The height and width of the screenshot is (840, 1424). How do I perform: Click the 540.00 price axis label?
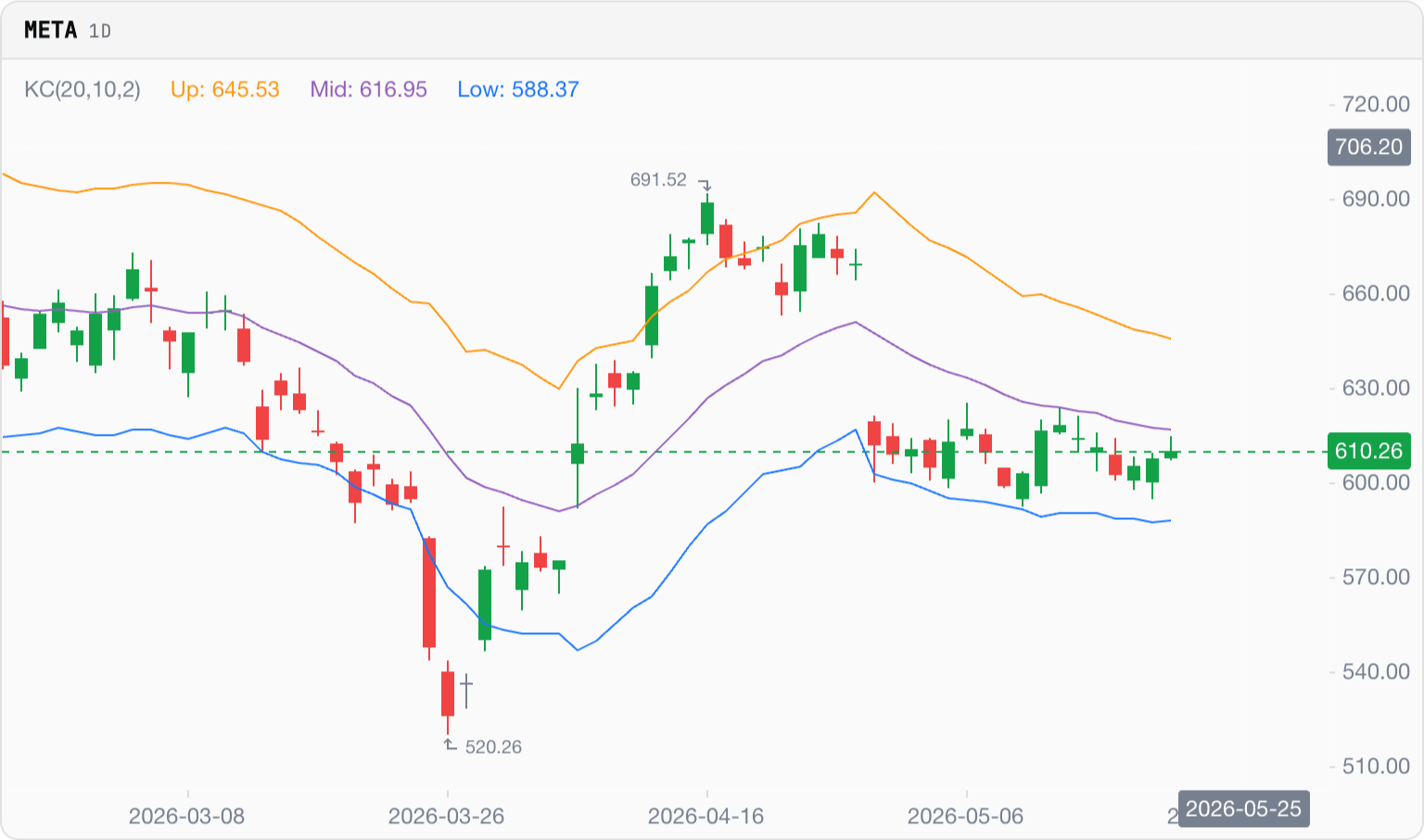(x=1376, y=671)
